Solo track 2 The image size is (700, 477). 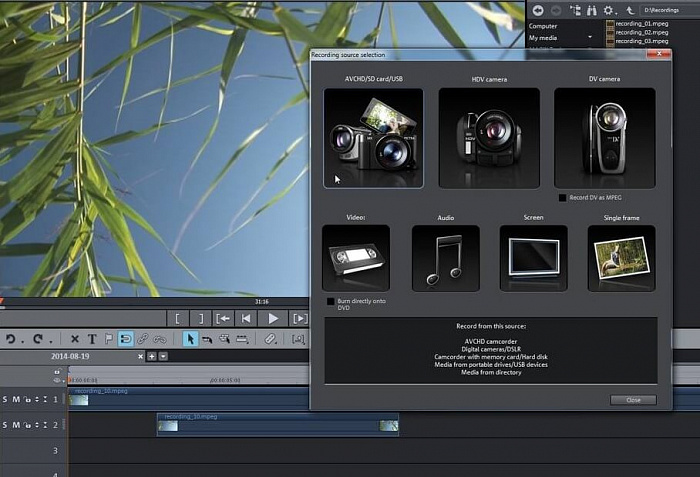[5, 425]
